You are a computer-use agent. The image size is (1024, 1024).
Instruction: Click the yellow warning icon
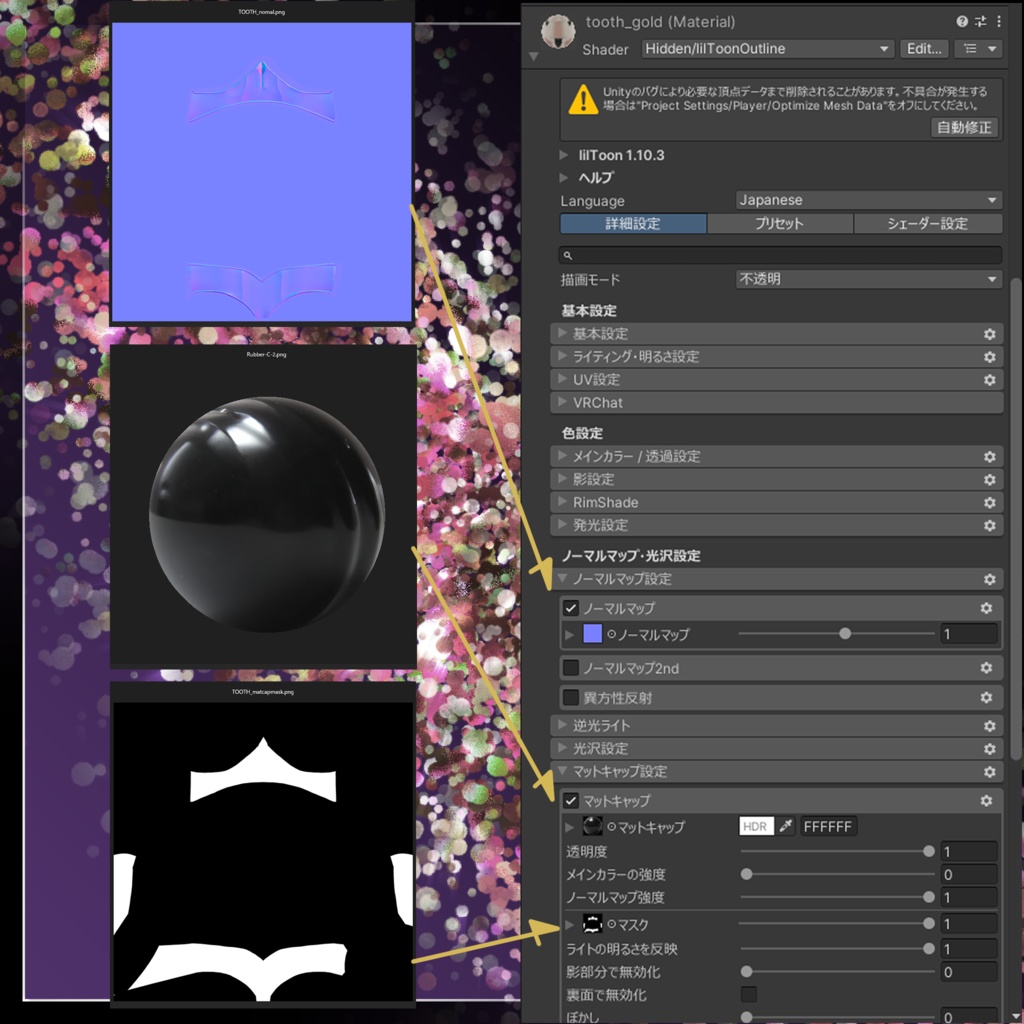click(x=583, y=101)
